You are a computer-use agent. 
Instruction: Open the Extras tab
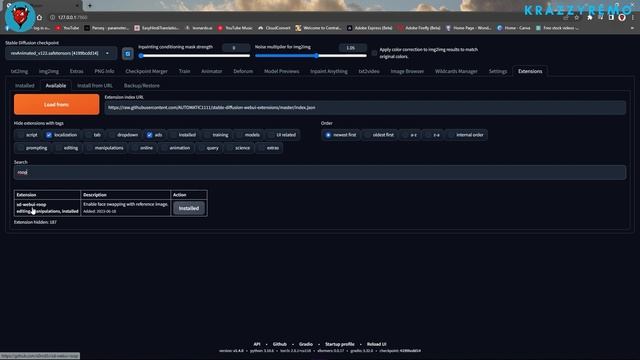[x=76, y=71]
